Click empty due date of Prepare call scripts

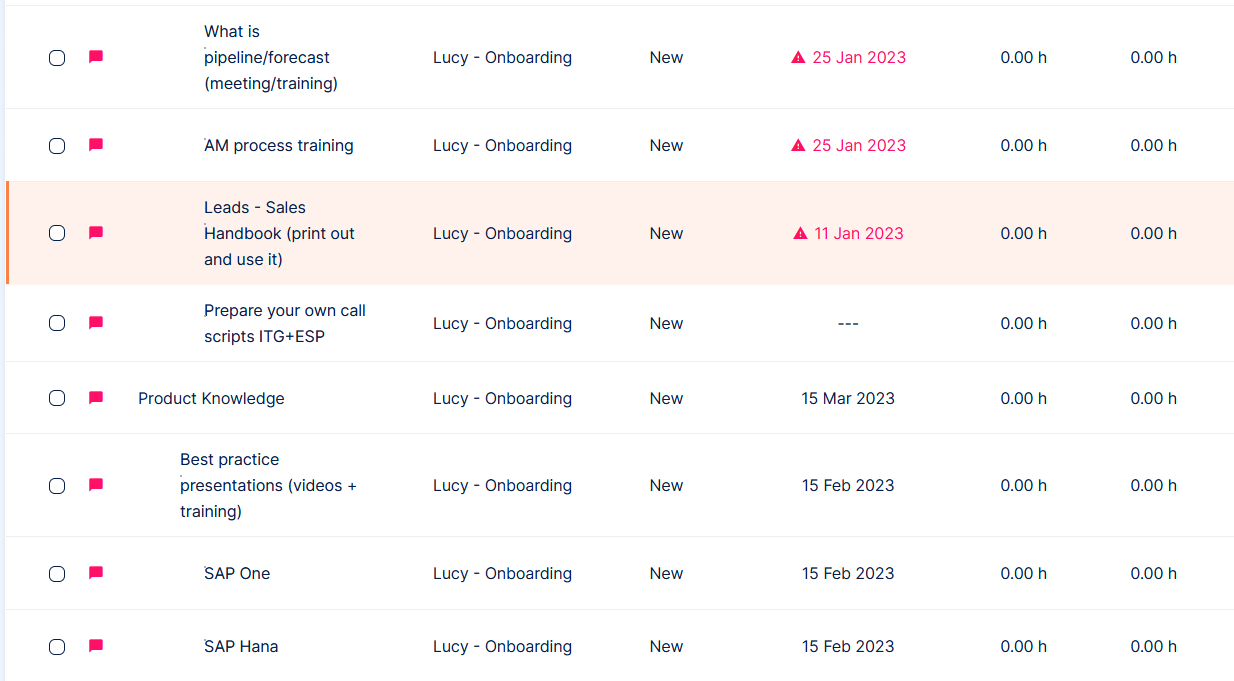(848, 323)
